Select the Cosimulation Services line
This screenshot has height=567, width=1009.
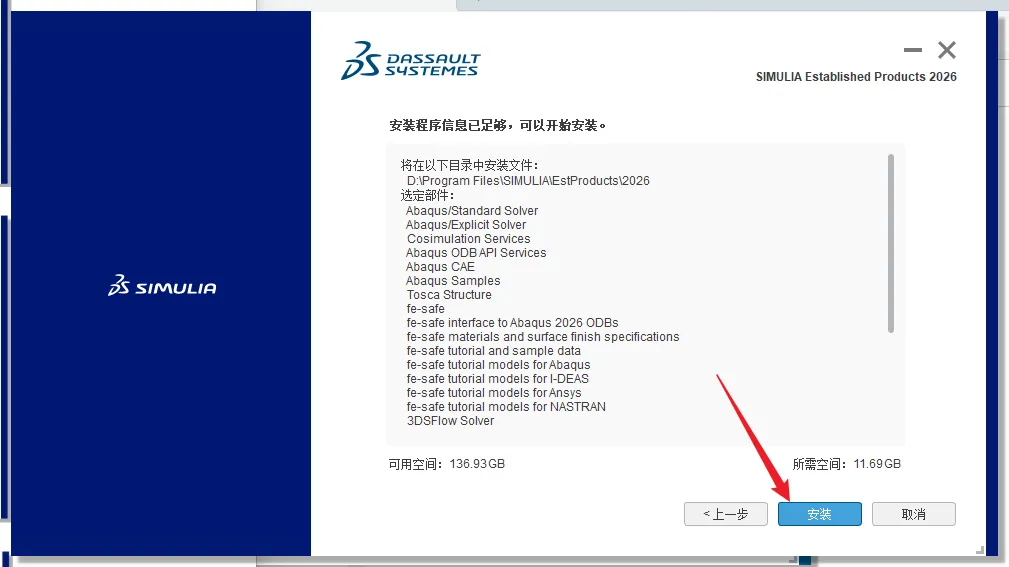coord(468,239)
